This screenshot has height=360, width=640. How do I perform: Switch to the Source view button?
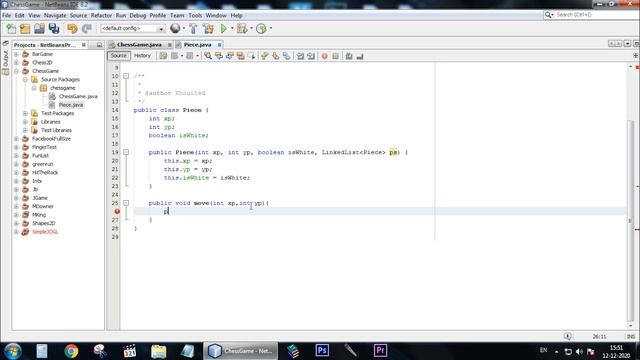click(118, 56)
